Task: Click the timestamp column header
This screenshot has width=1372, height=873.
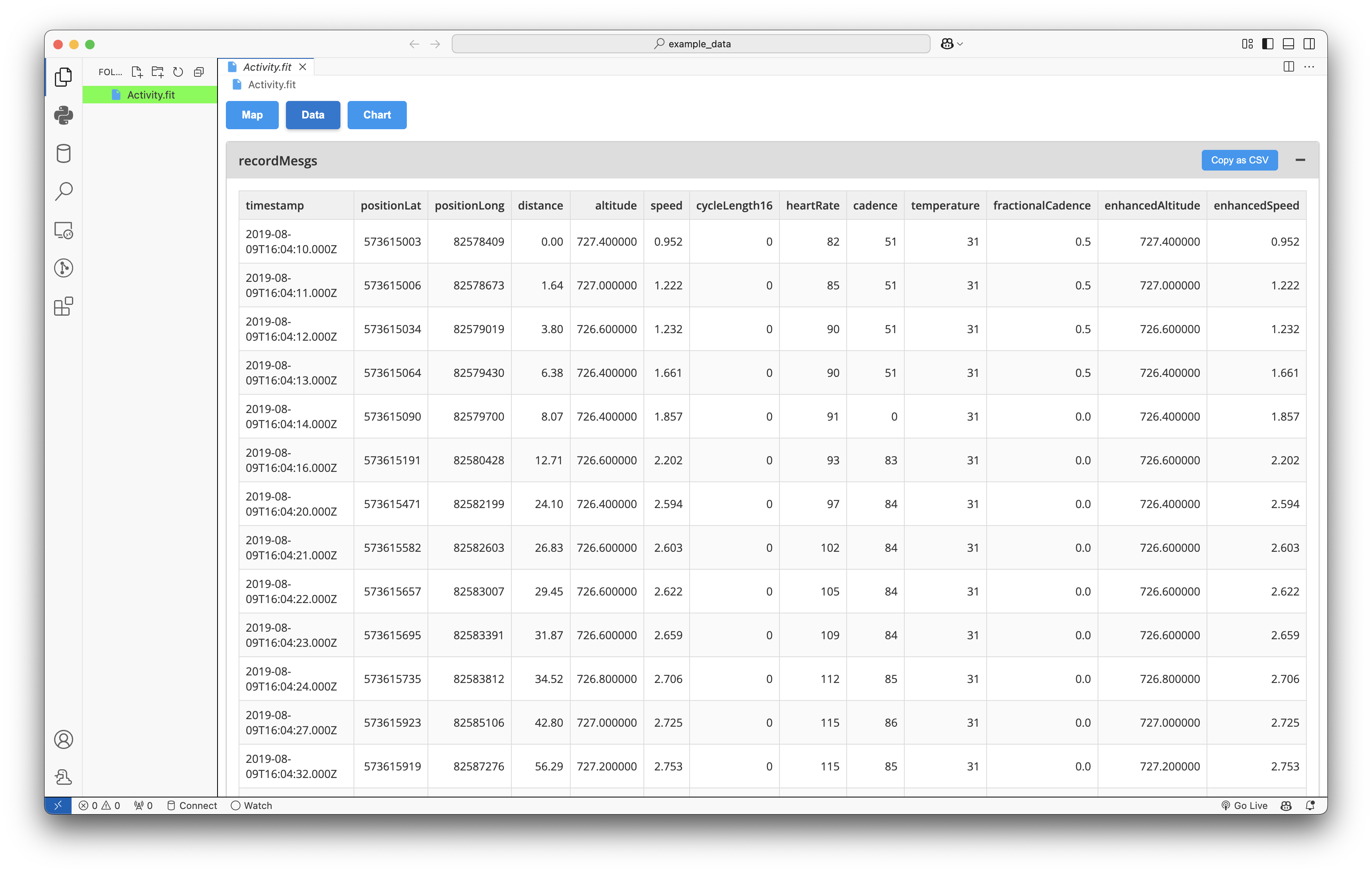Action: pyautogui.click(x=296, y=205)
